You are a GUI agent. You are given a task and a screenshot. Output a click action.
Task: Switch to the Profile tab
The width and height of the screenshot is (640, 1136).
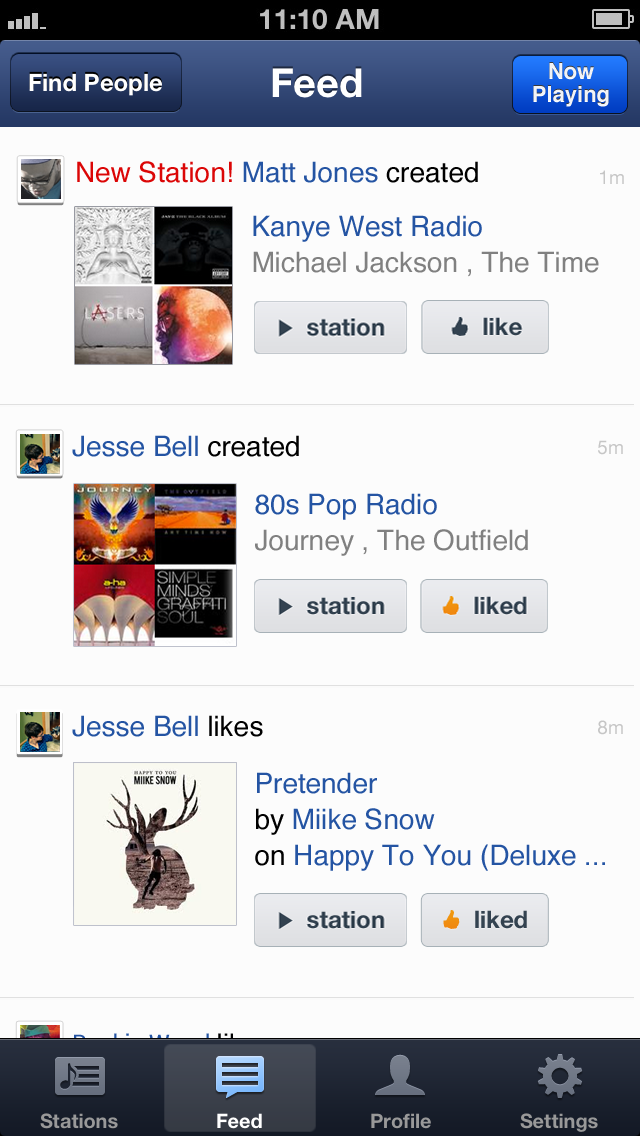400,1090
